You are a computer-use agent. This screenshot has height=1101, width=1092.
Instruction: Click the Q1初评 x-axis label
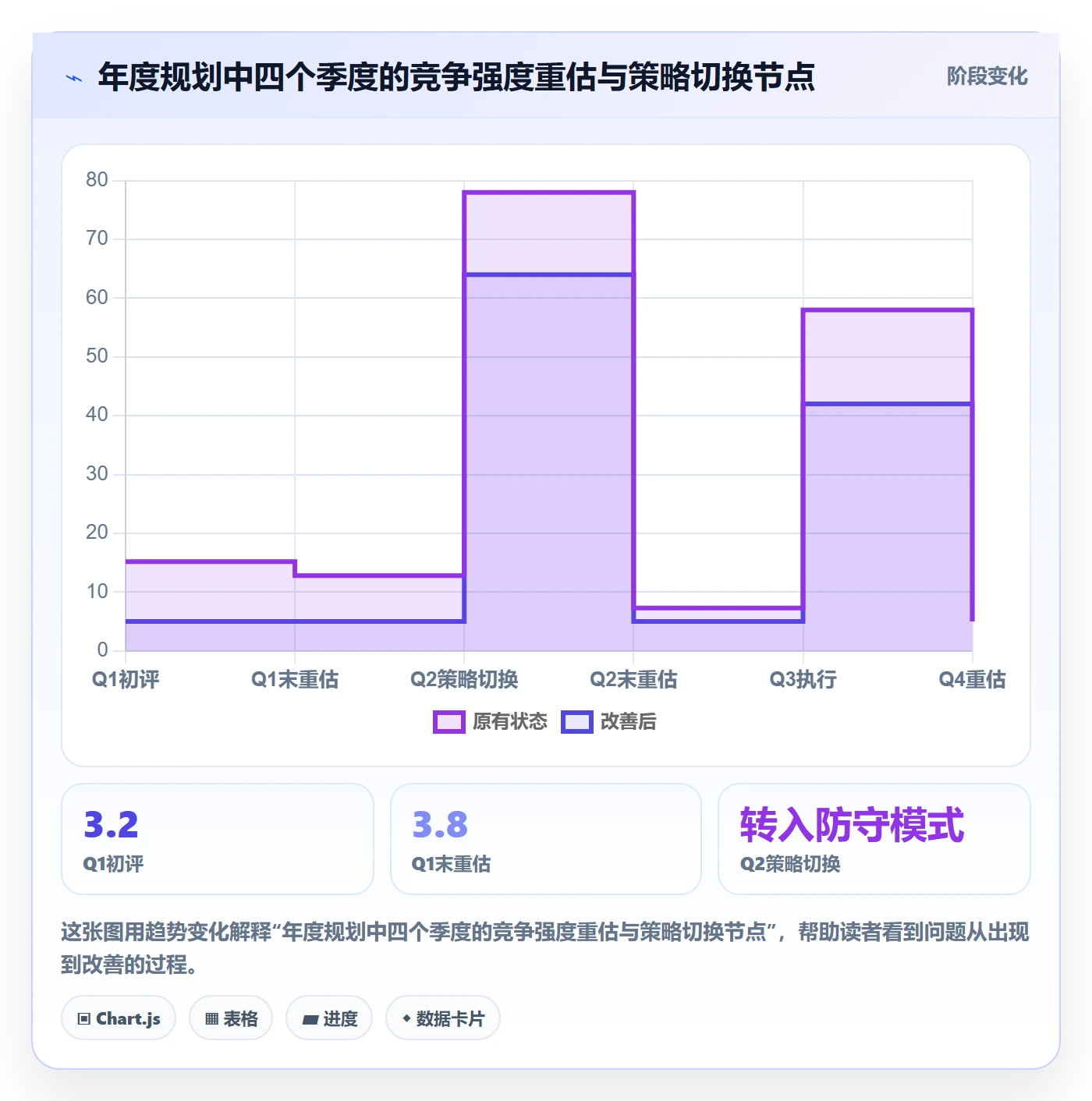coord(126,679)
